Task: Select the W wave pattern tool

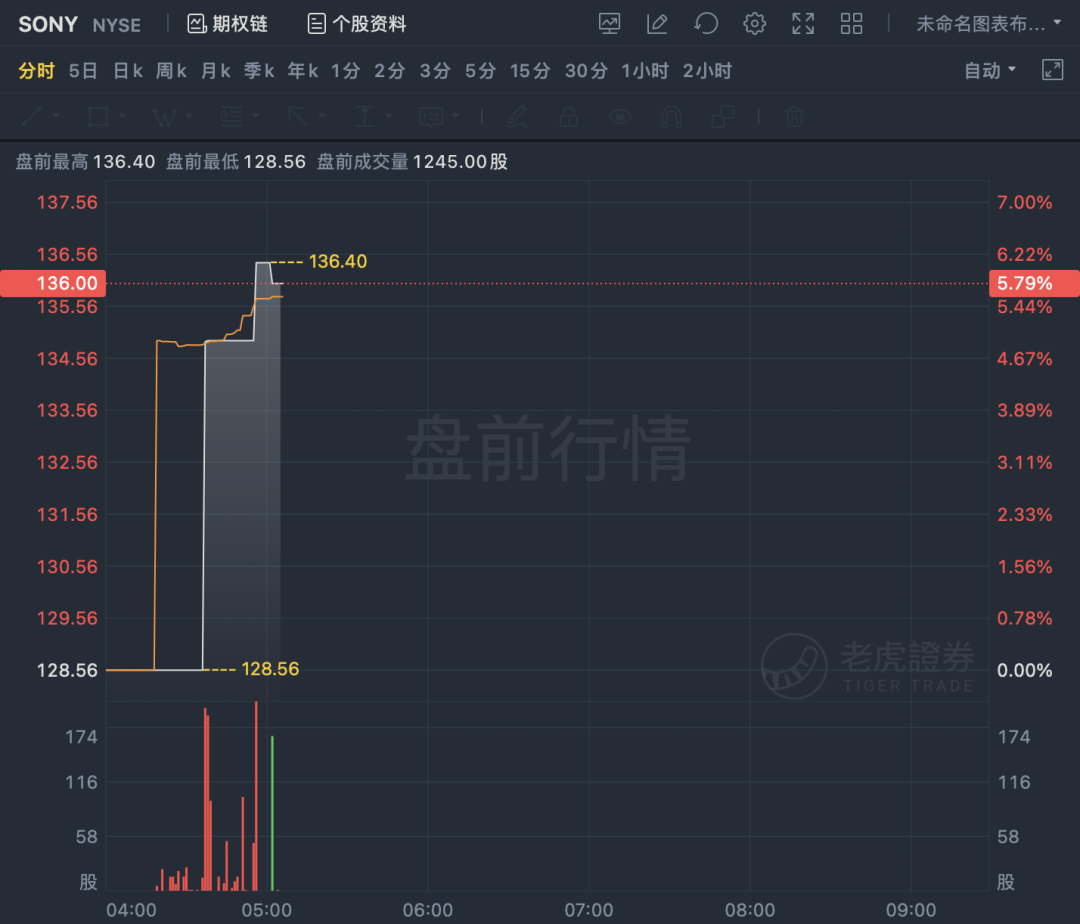Action: tap(165, 117)
